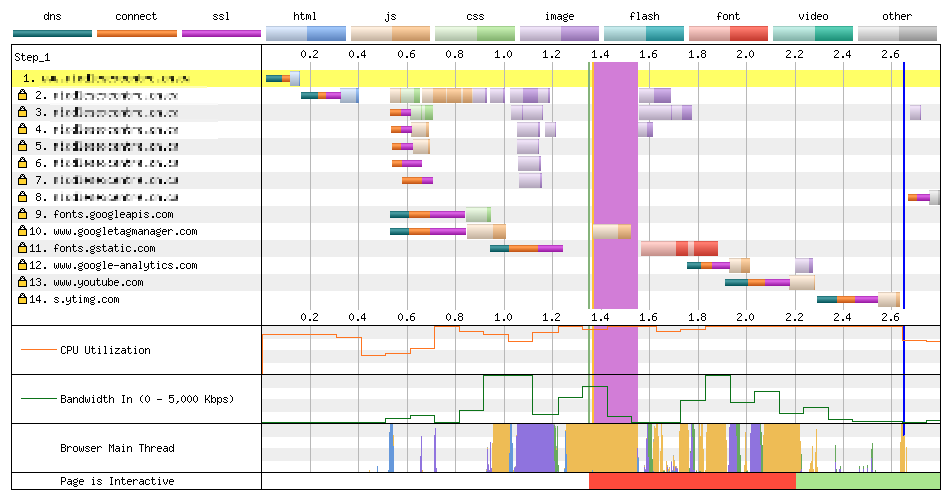Click lock icon beside www.googletagmanager.com

pyautogui.click(x=22, y=231)
